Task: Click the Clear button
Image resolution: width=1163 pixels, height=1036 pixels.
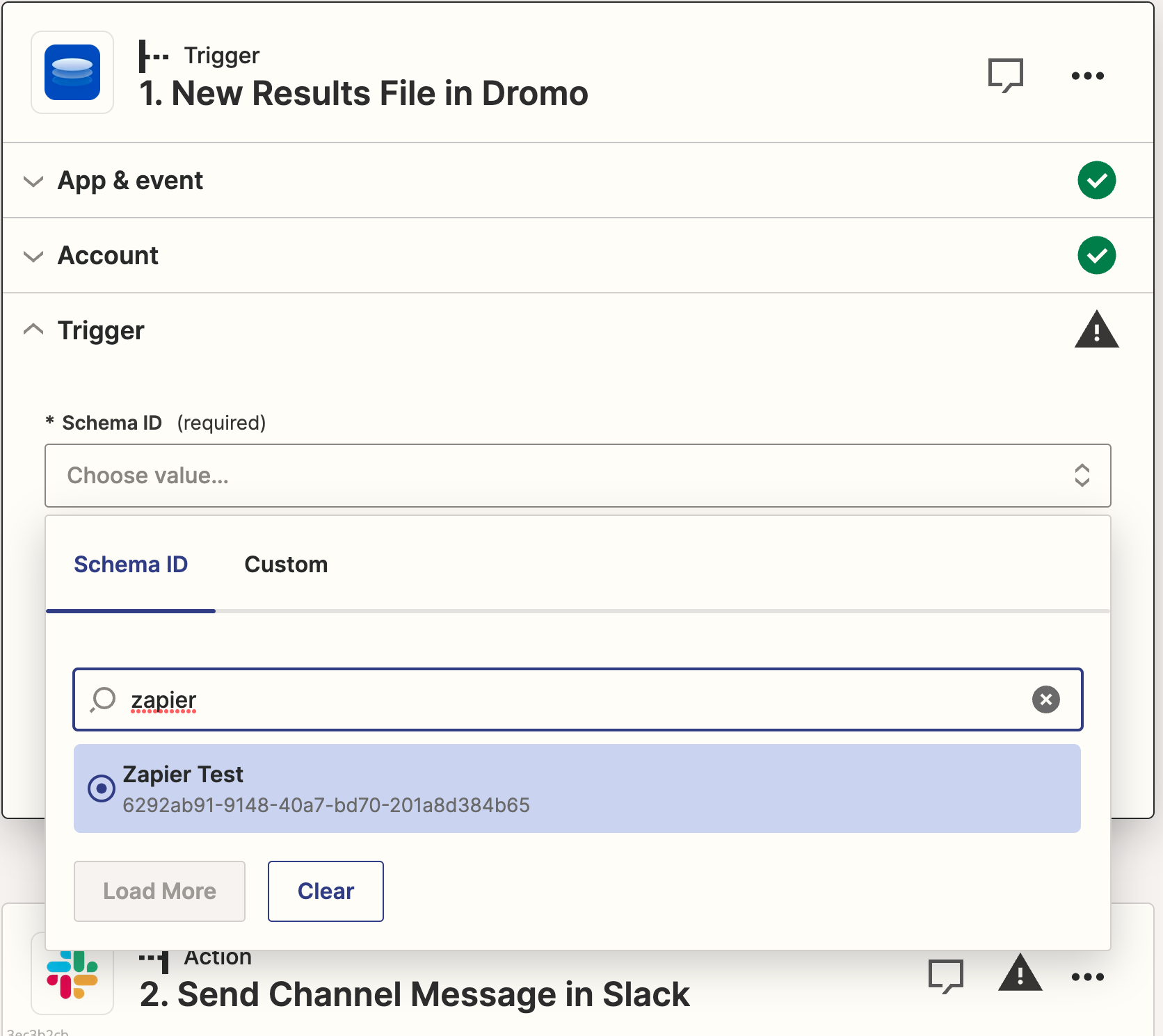Action: pyautogui.click(x=326, y=891)
